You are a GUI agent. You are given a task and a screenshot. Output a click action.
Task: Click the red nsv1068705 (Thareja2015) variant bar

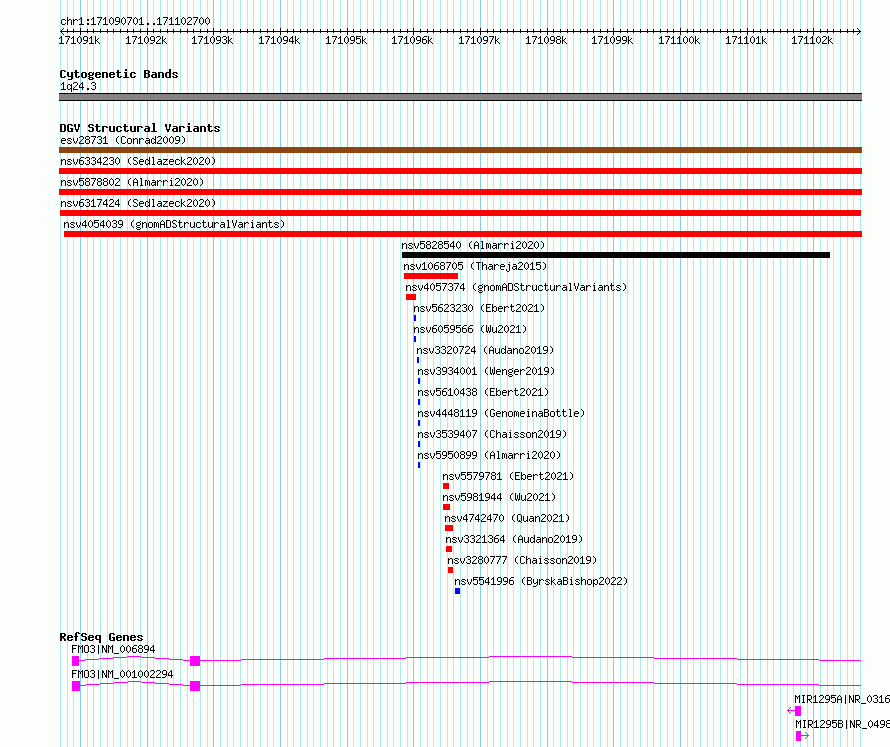pyautogui.click(x=431, y=276)
